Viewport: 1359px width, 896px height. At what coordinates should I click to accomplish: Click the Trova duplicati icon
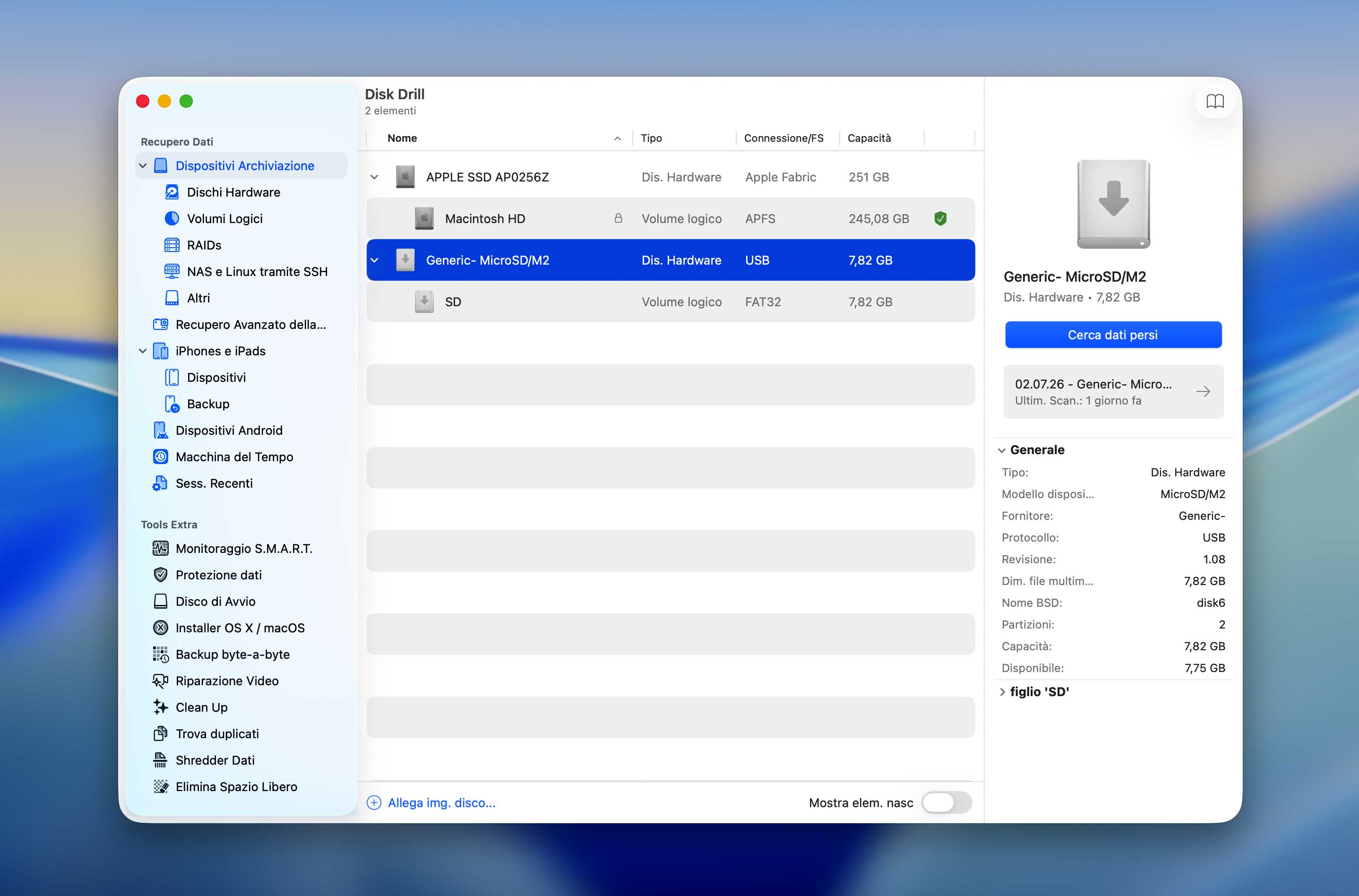[161, 734]
